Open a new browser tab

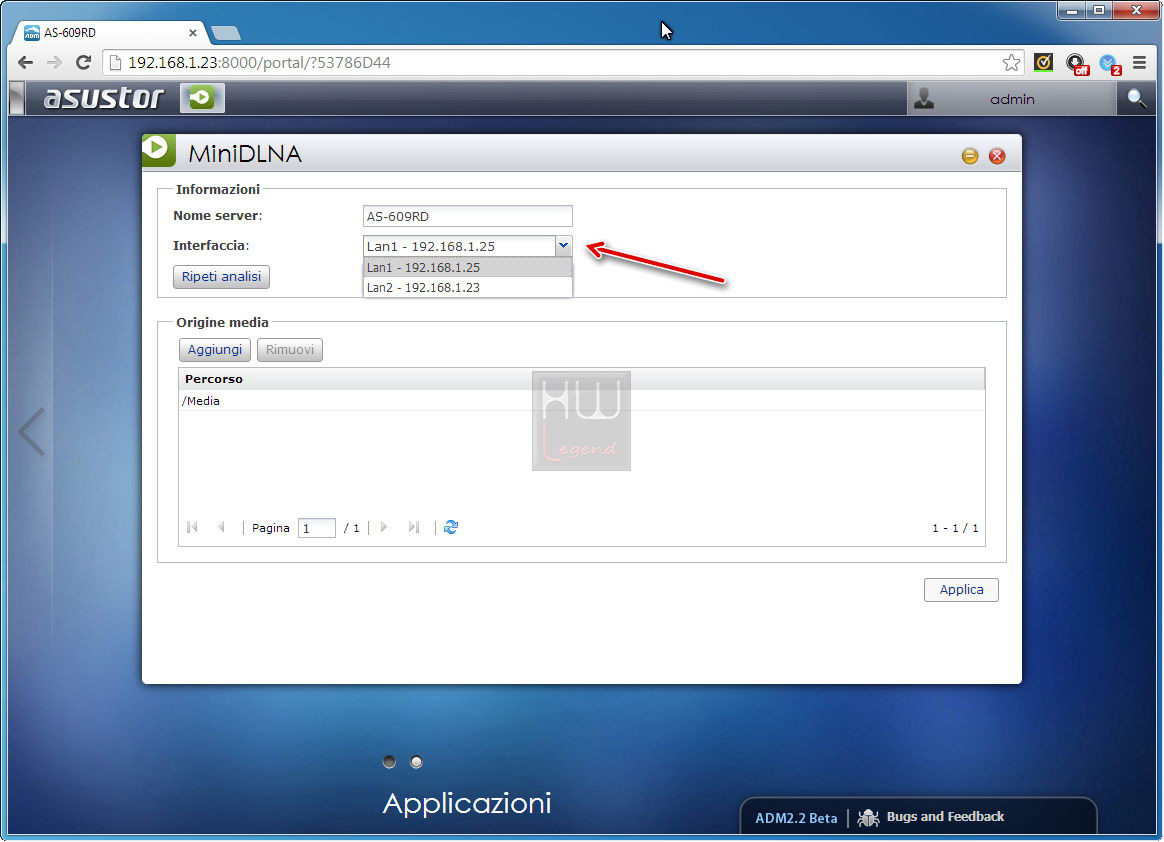pos(226,33)
